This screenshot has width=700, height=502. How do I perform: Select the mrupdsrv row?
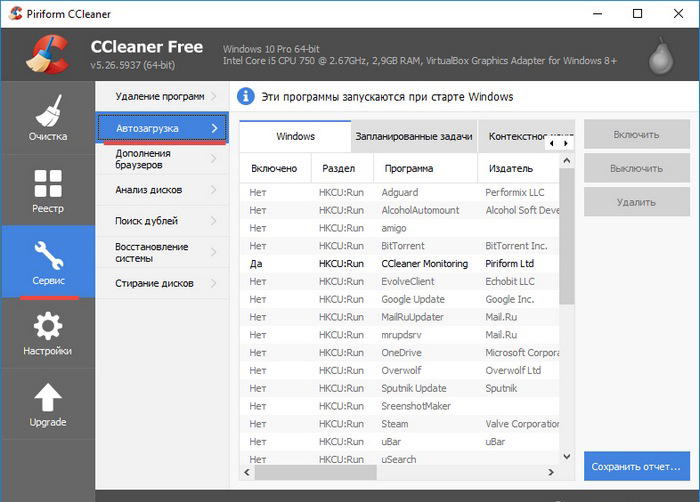pos(399,335)
